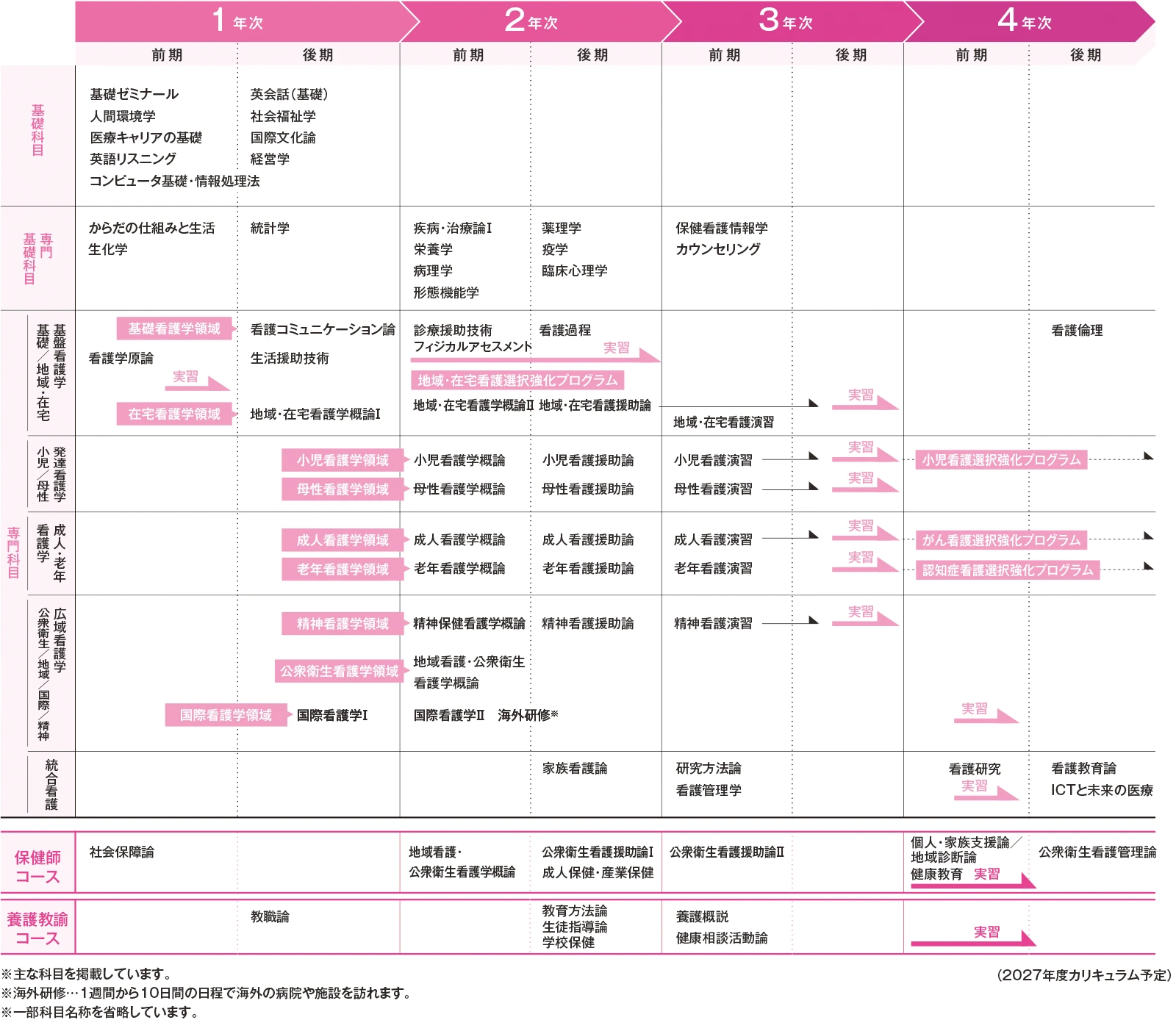Viewport: 1176px width, 1020px height.
Task: Click the 実習 arrow below 看護学原論
Action: 196,380
